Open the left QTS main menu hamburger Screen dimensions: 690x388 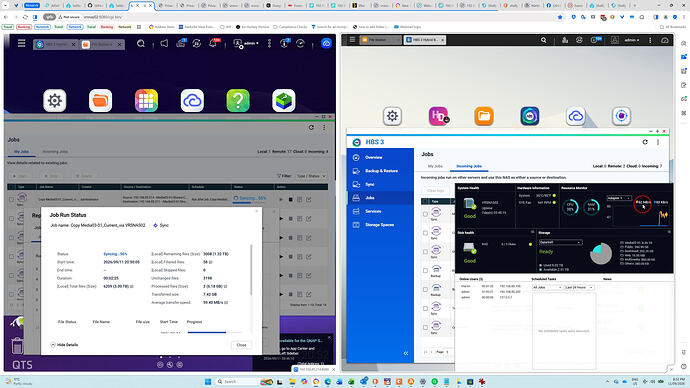click(22, 43)
